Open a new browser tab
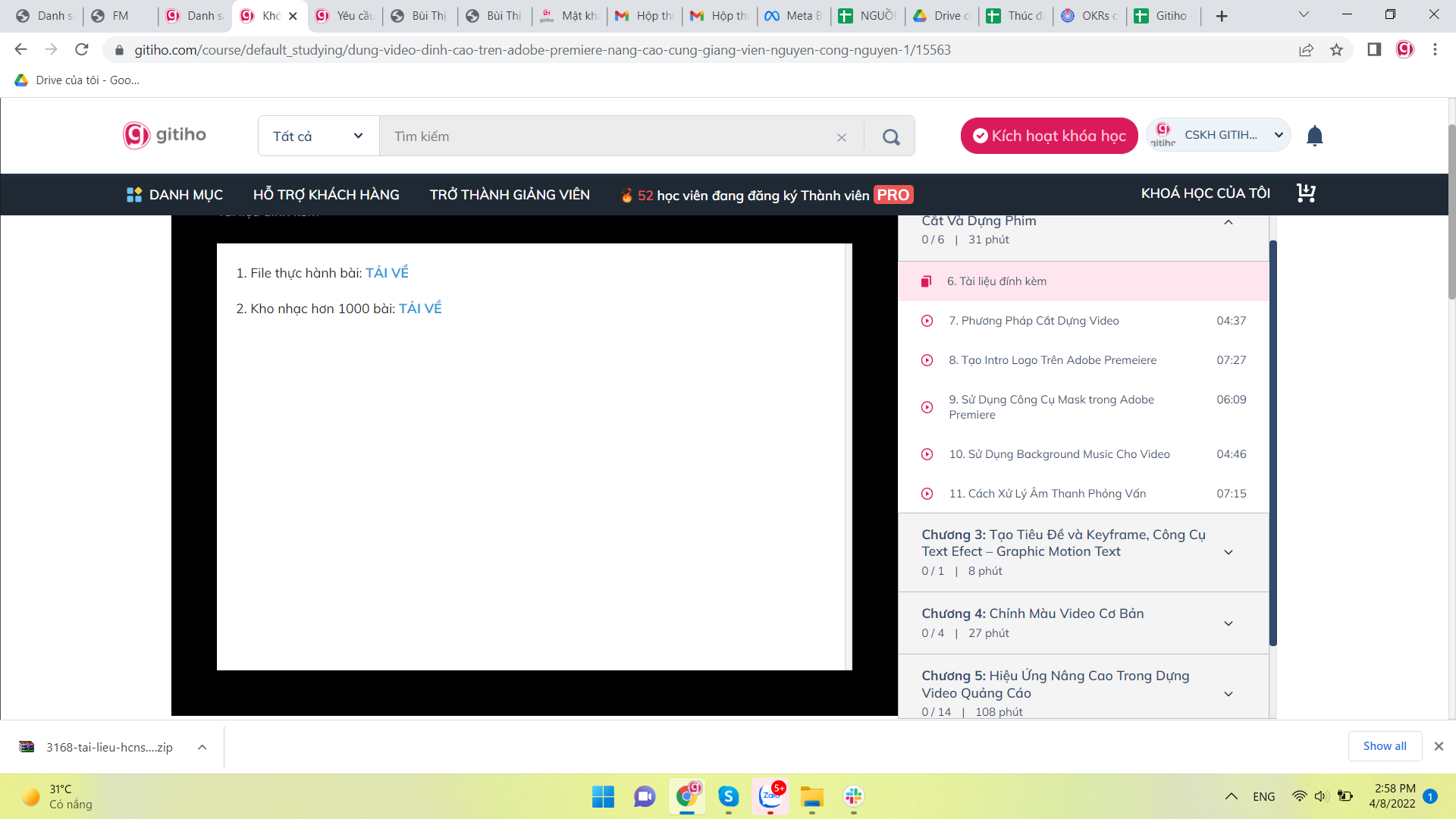 [x=1222, y=16]
